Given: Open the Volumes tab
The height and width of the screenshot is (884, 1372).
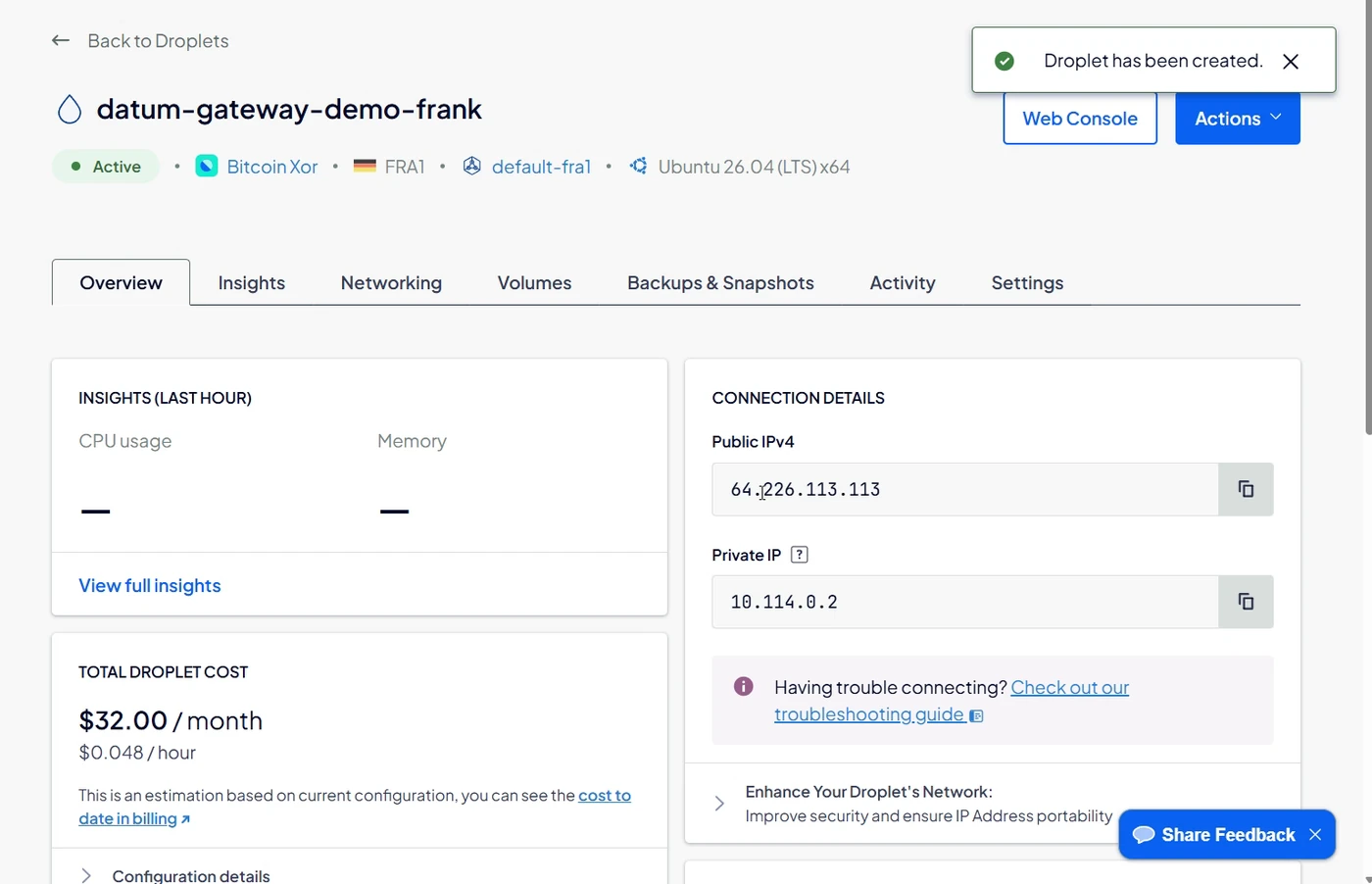Looking at the screenshot, I should click(534, 282).
